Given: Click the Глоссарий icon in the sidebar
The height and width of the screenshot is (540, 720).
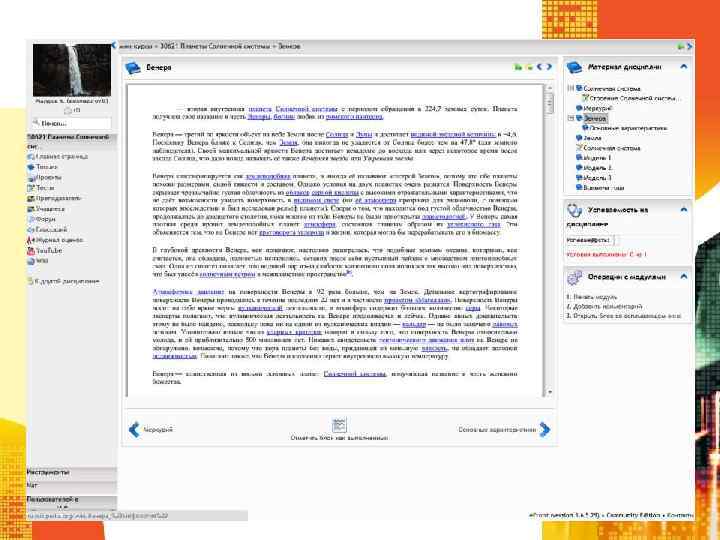Looking at the screenshot, I should (x=31, y=230).
